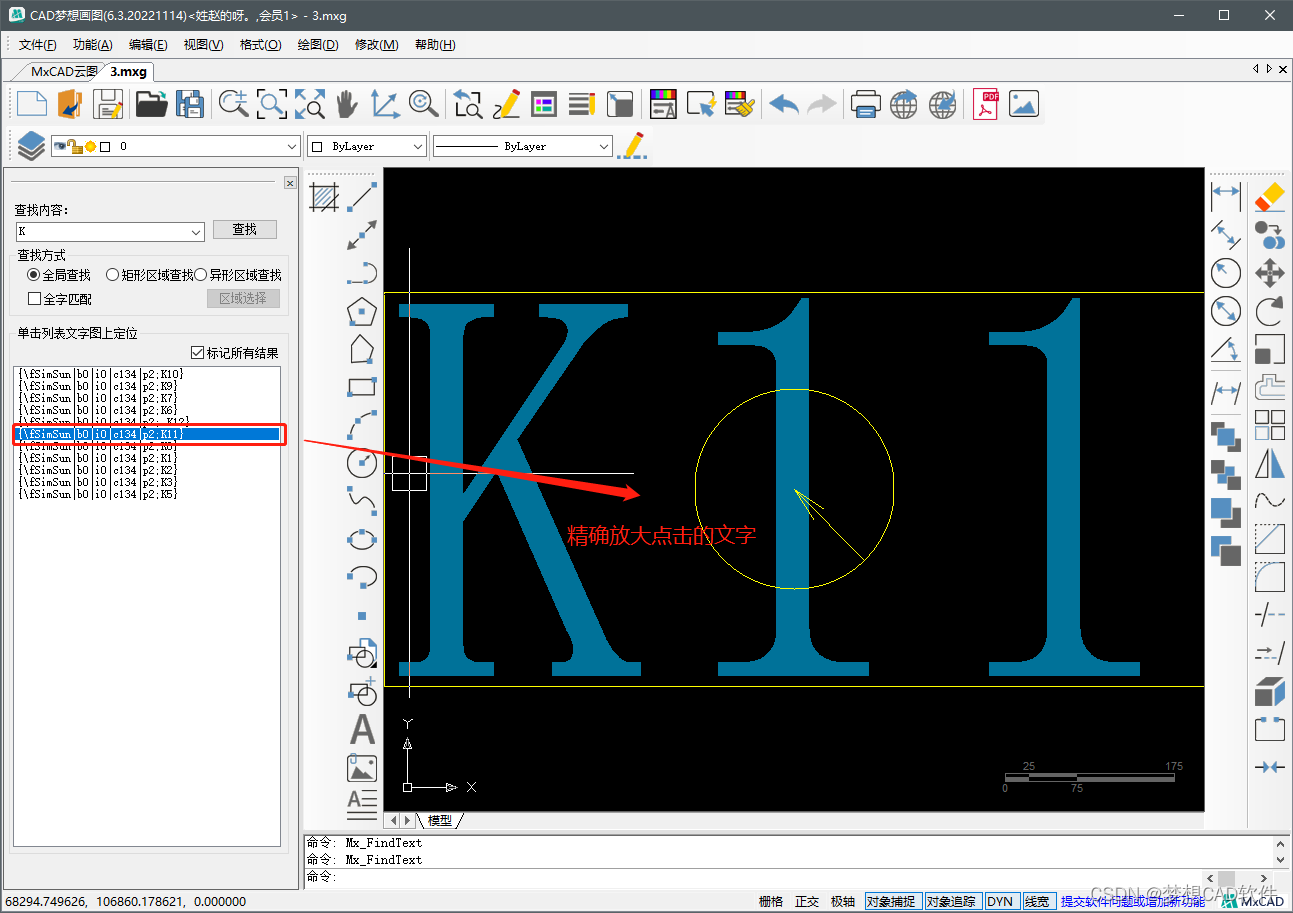Viewport: 1293px width, 913px height.
Task: Select the K1 result in list
Action: (x=98, y=458)
